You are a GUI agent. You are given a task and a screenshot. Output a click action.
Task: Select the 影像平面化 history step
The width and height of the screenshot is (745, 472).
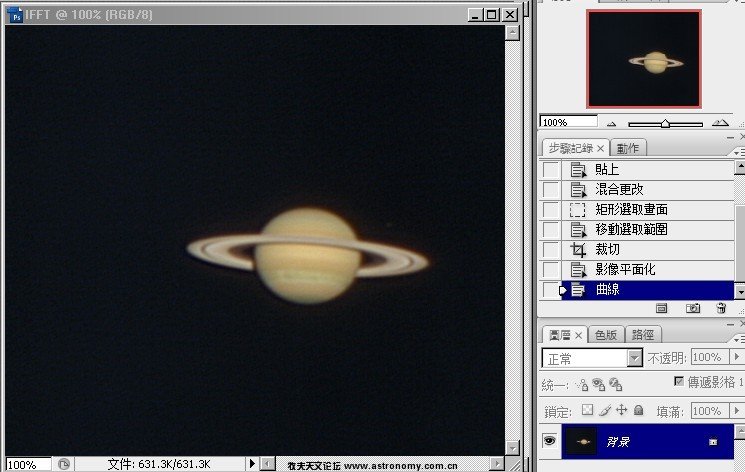[x=625, y=270]
